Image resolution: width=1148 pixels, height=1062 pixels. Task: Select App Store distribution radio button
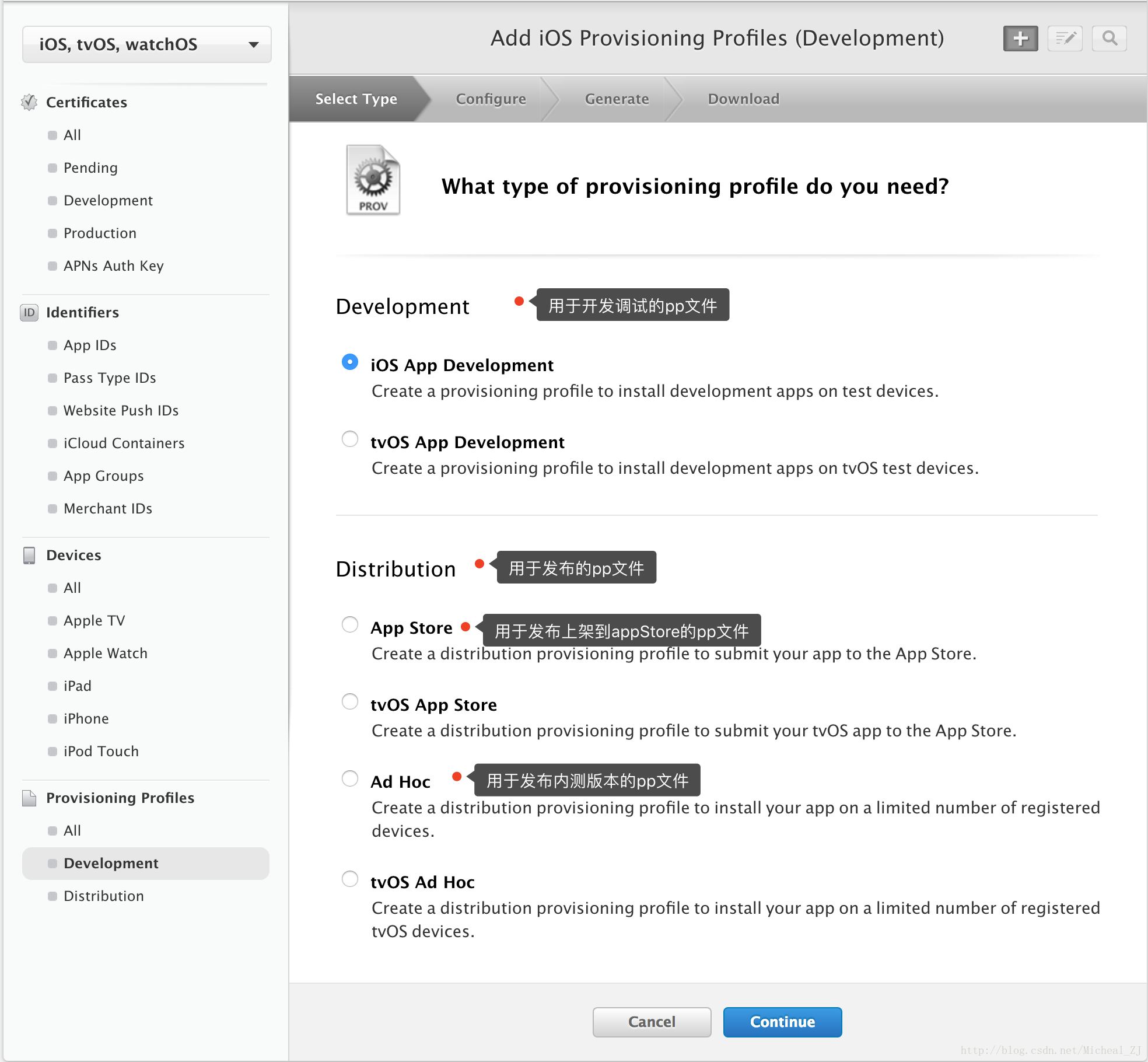[350, 624]
